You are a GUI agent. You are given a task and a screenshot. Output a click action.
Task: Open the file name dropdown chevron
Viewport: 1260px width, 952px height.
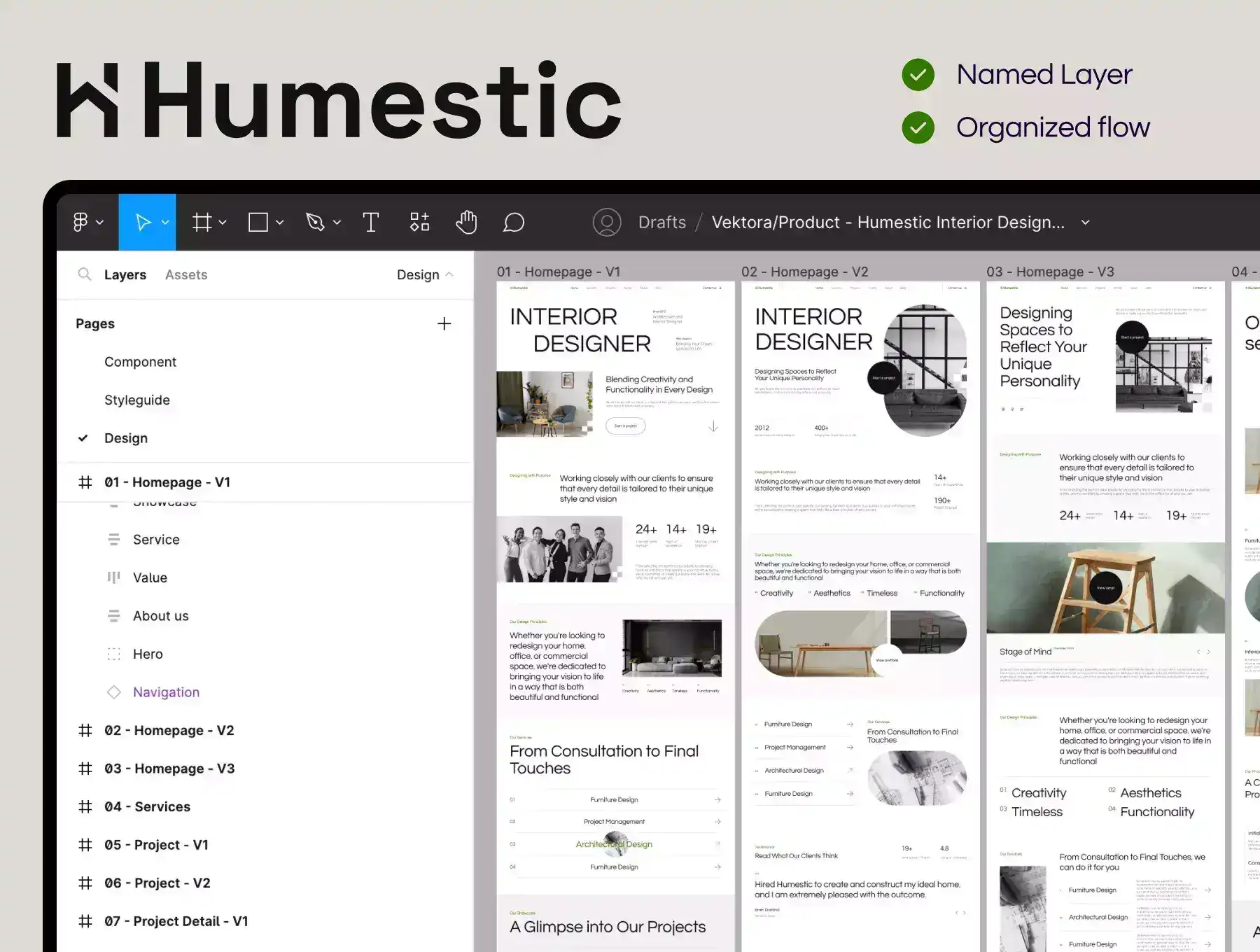tap(1086, 223)
